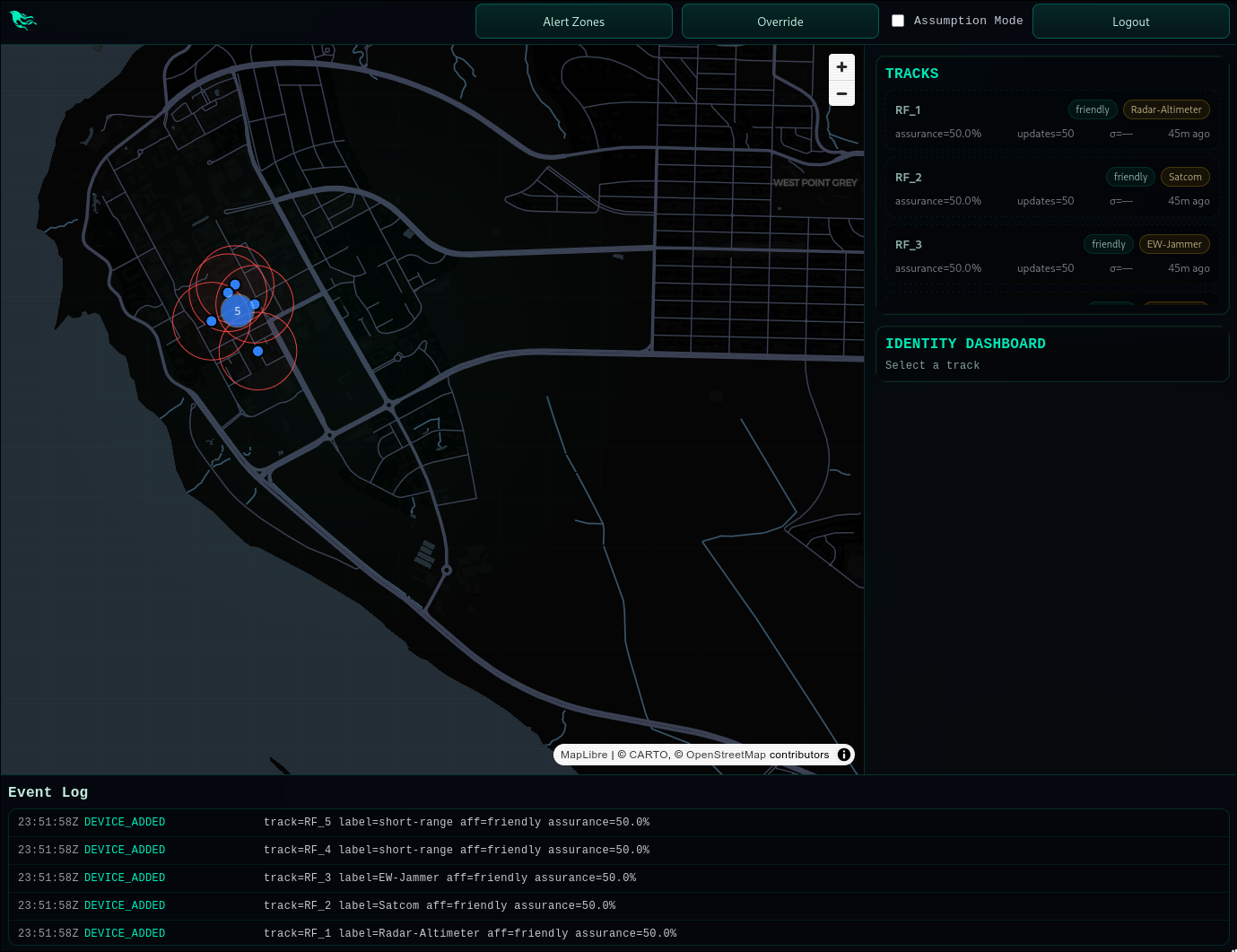1237x952 pixels.
Task: Click the Event Log heading
Action: [48, 792]
